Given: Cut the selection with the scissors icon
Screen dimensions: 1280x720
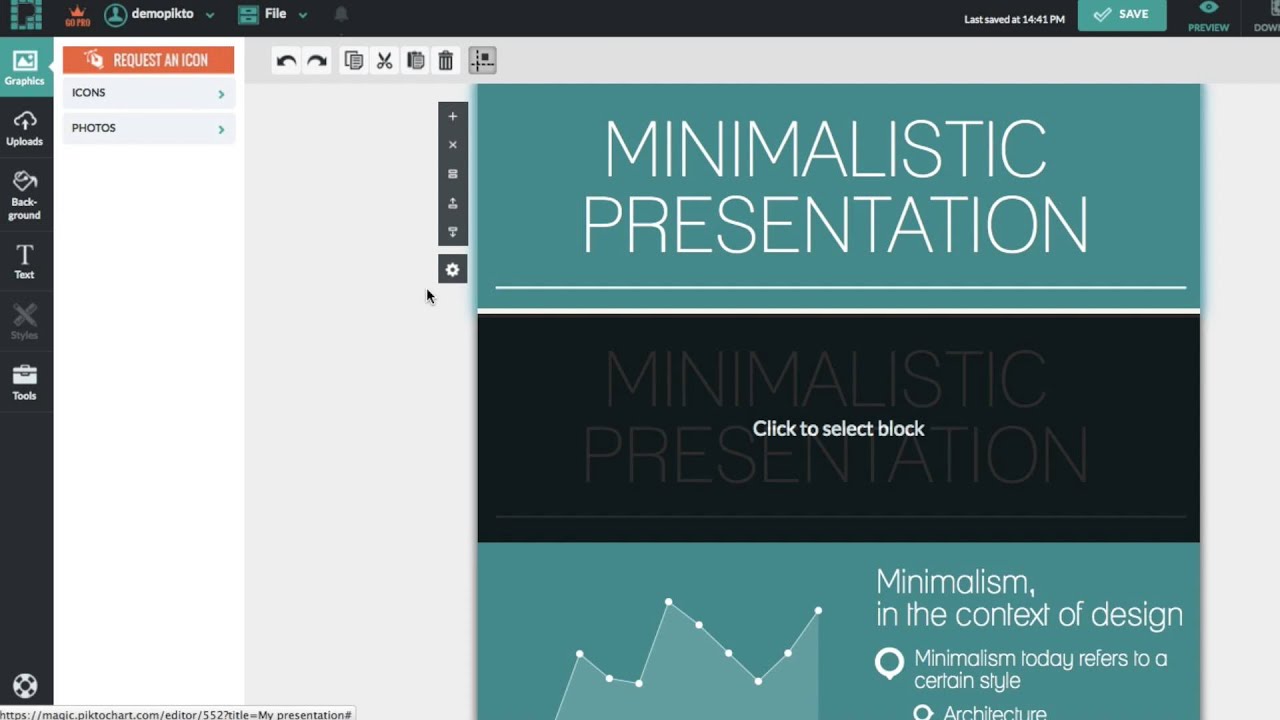Looking at the screenshot, I should coord(384,60).
